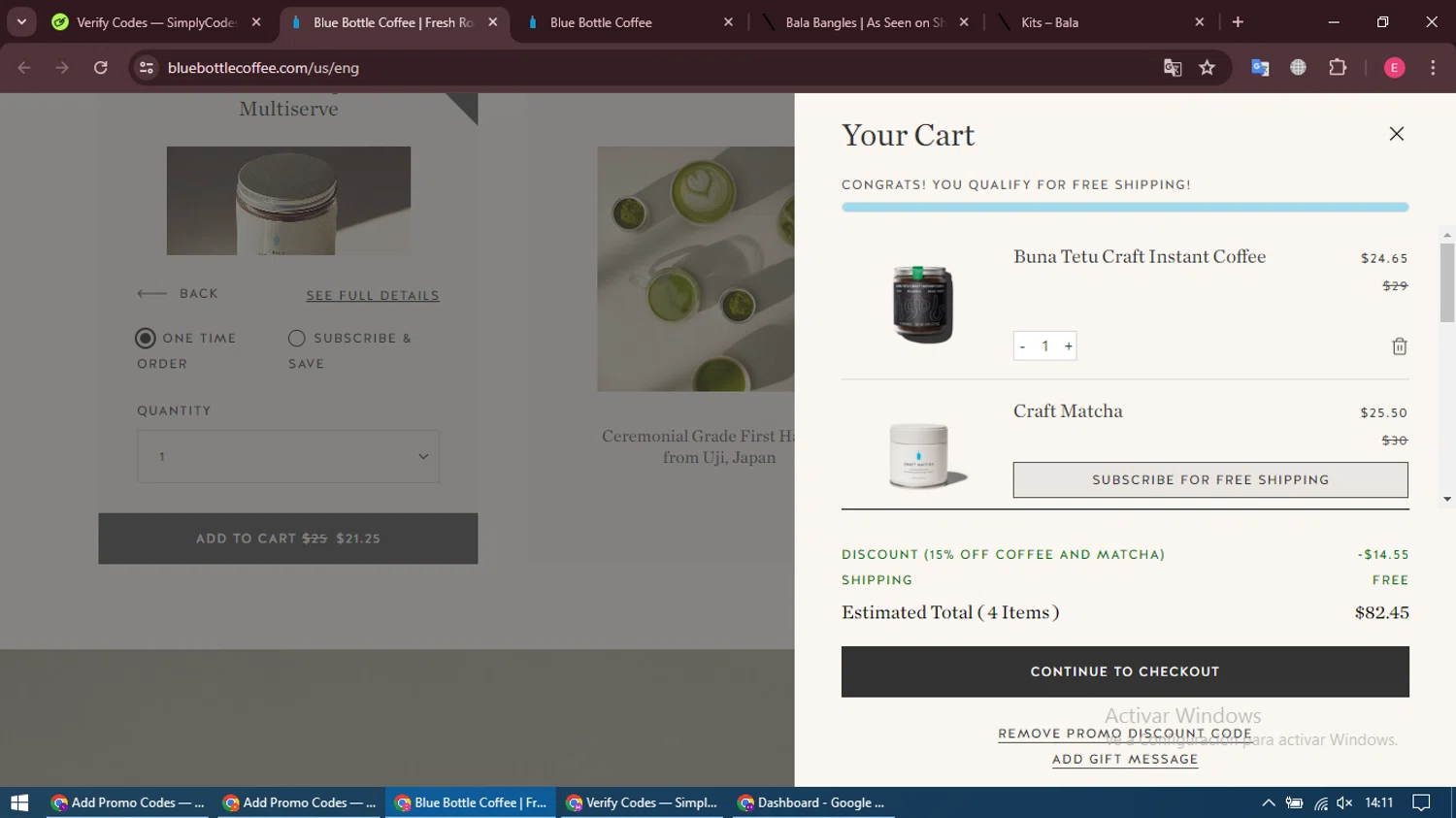Switch to Bala Bangles tab

pos(864,22)
